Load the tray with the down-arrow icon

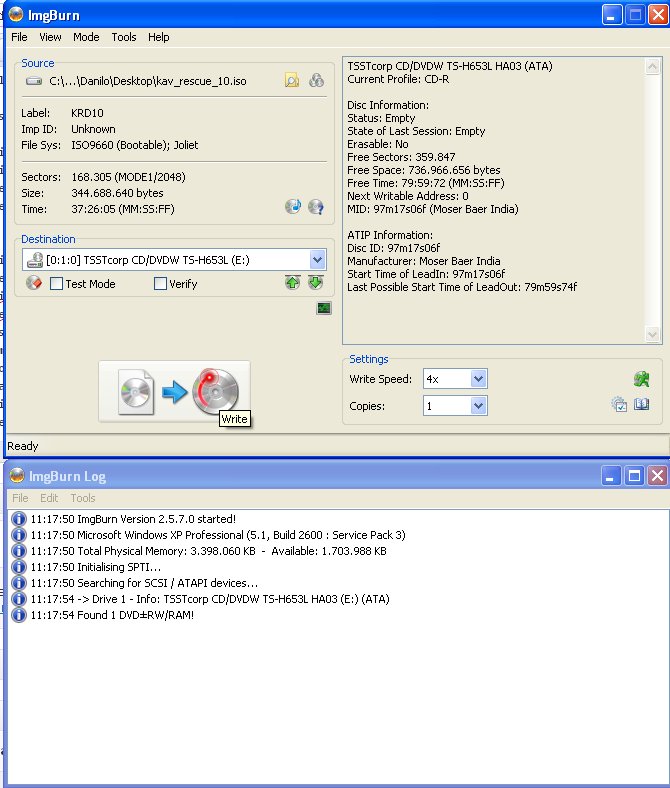(316, 282)
